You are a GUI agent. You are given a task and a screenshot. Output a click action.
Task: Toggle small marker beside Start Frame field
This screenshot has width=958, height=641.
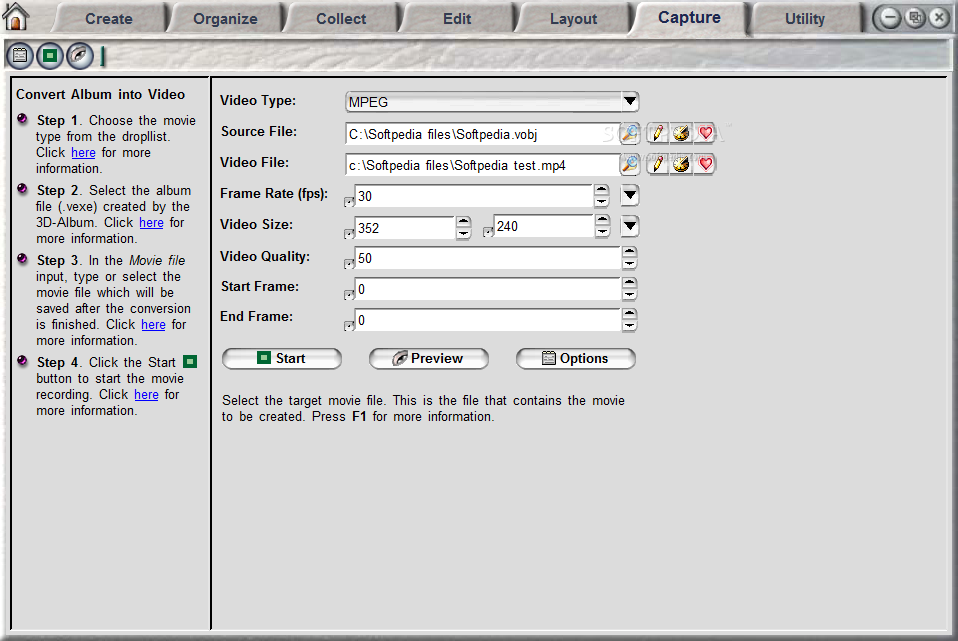click(349, 295)
